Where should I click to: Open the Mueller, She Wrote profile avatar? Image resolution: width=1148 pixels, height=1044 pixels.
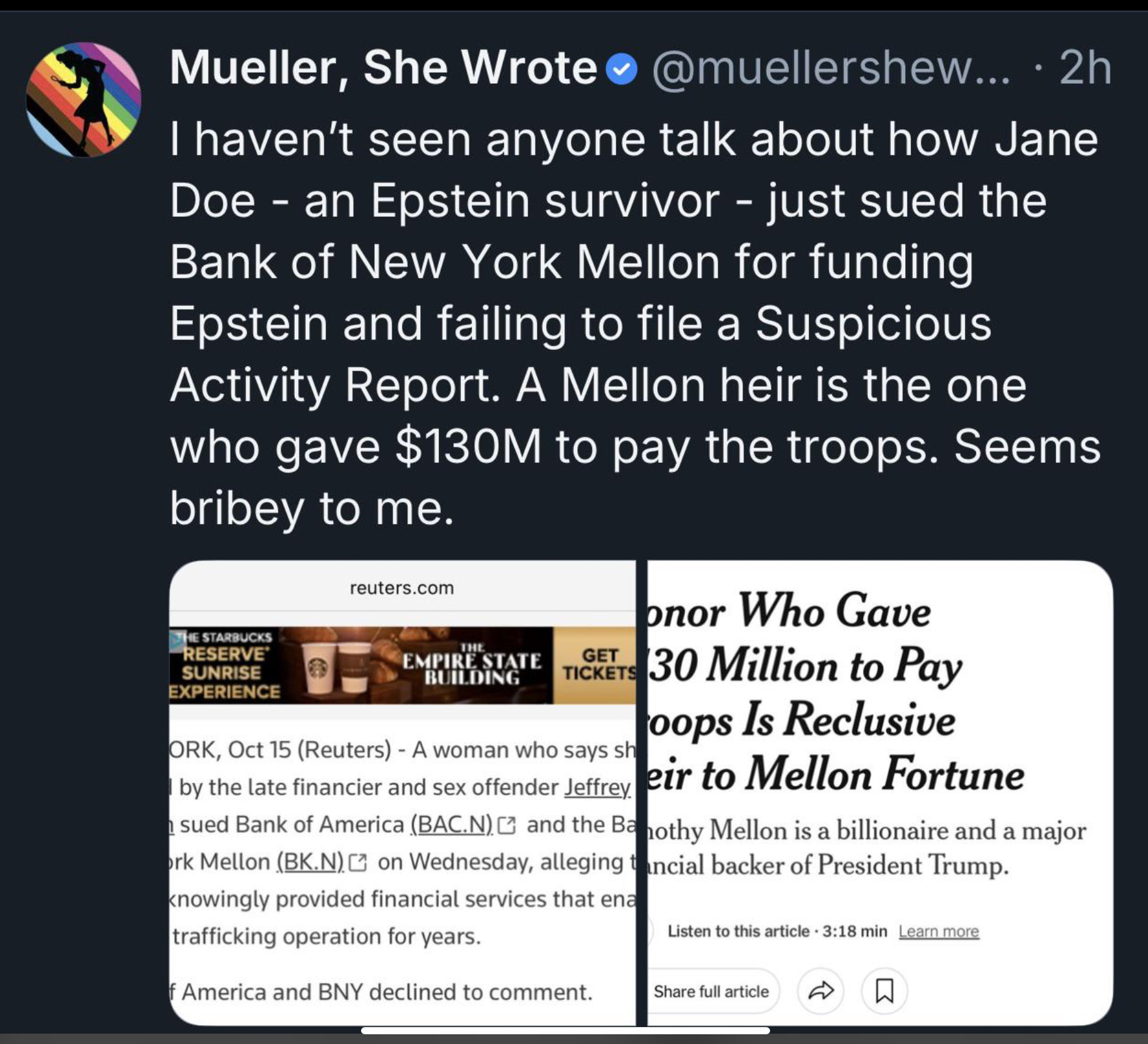pos(83,99)
